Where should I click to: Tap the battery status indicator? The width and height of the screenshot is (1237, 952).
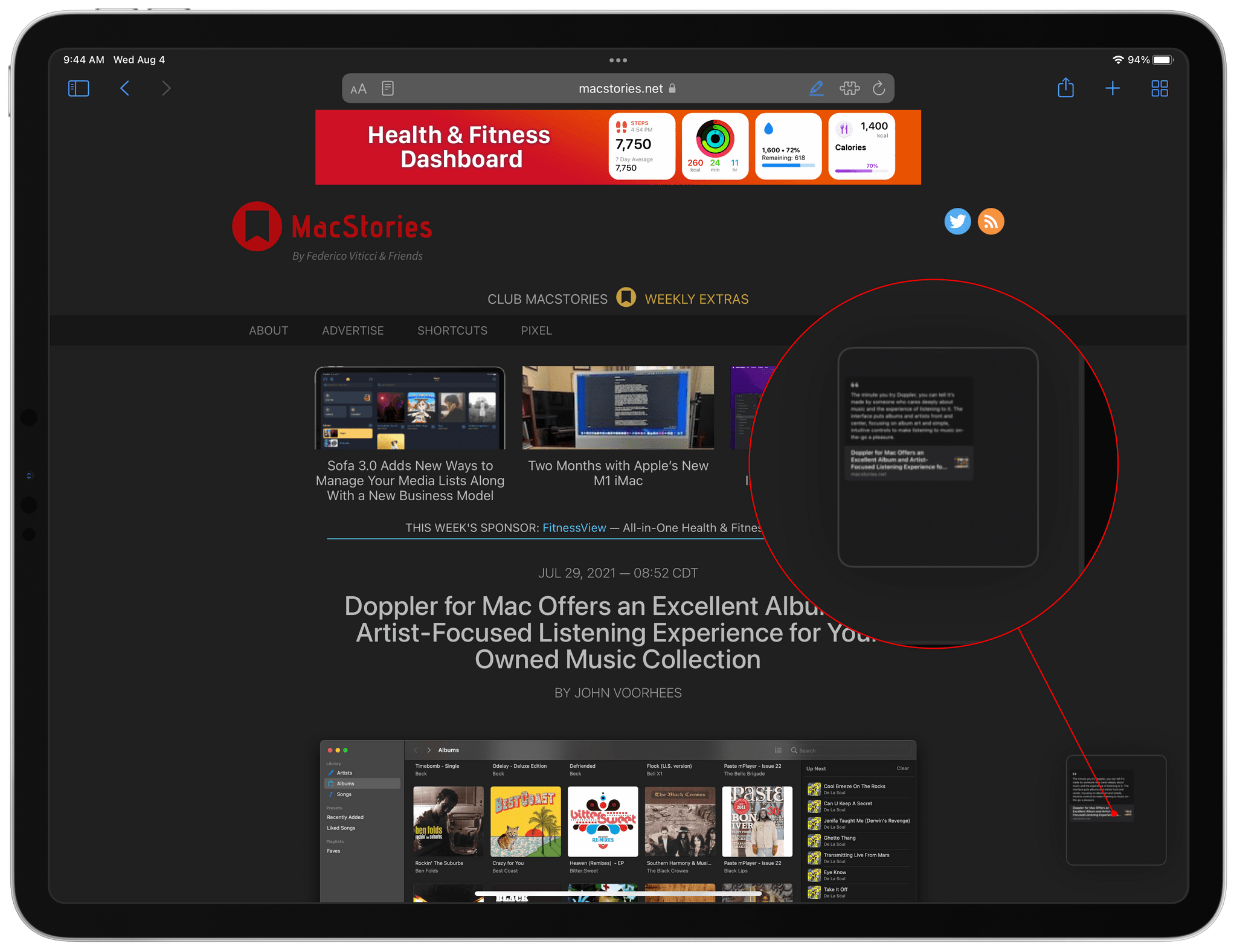point(1163,60)
